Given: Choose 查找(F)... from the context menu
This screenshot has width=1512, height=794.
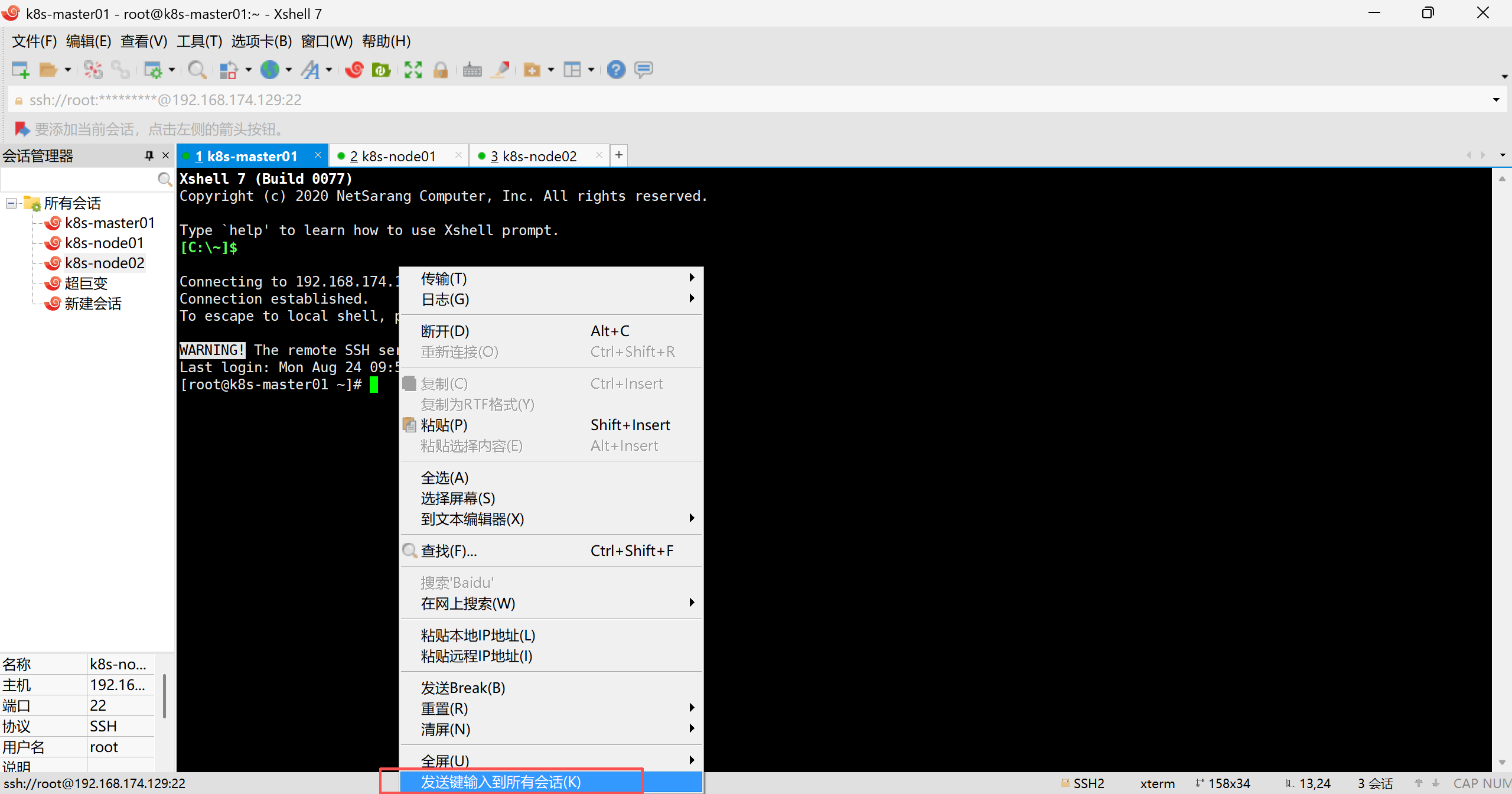Looking at the screenshot, I should [x=552, y=551].
